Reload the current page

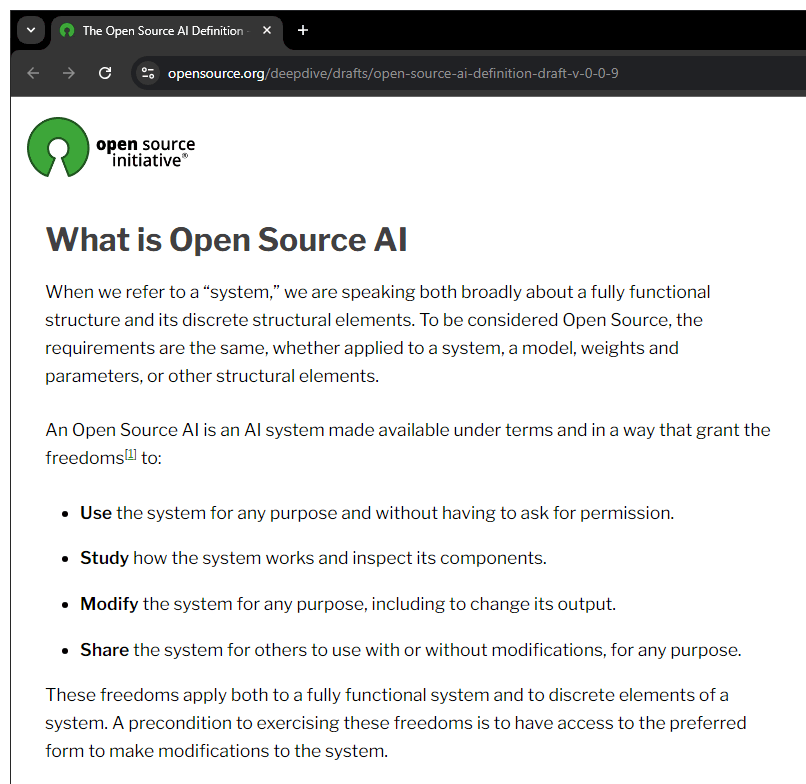point(104,73)
